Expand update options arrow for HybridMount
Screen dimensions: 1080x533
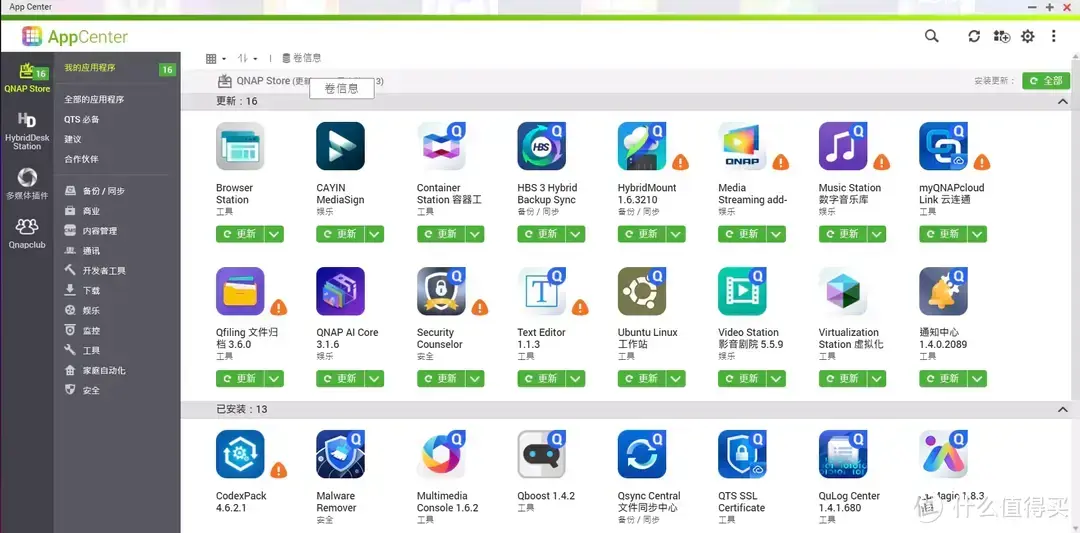[x=676, y=234]
